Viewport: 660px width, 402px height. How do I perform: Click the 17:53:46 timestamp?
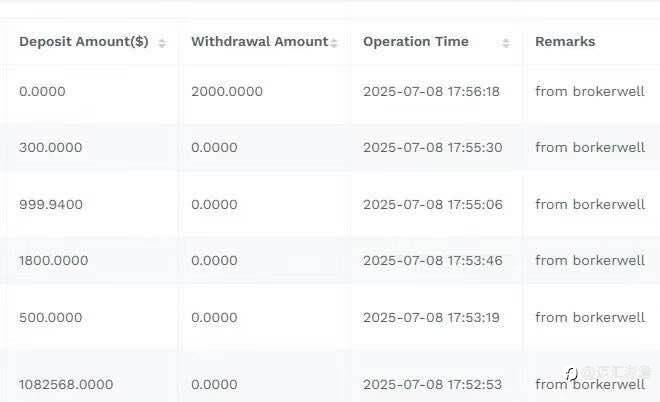tap(432, 261)
